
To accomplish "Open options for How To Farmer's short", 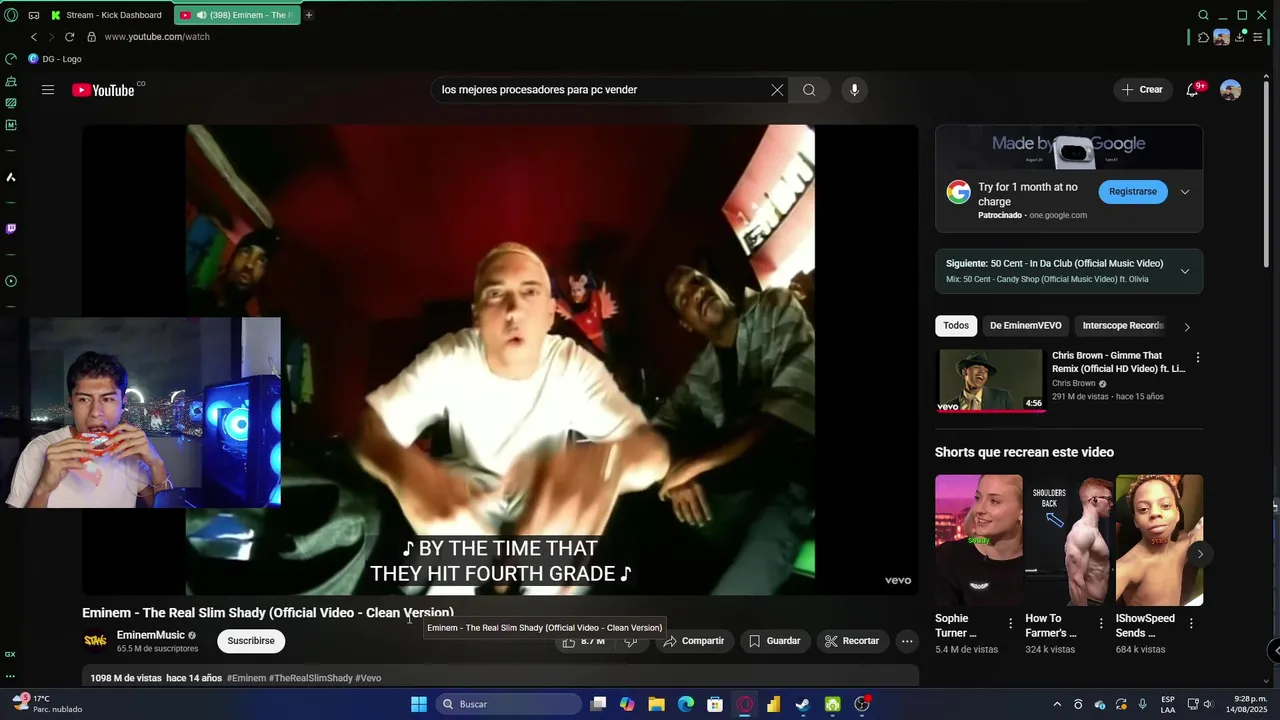I will tap(1101, 623).
